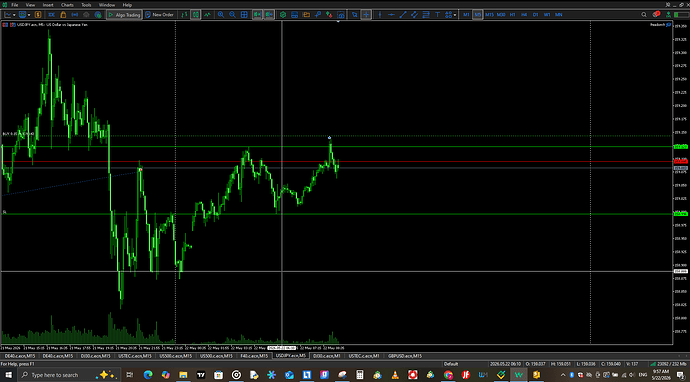Open the templates folder icon
Viewport: 690px width, 382px height.
(x=306, y=15)
